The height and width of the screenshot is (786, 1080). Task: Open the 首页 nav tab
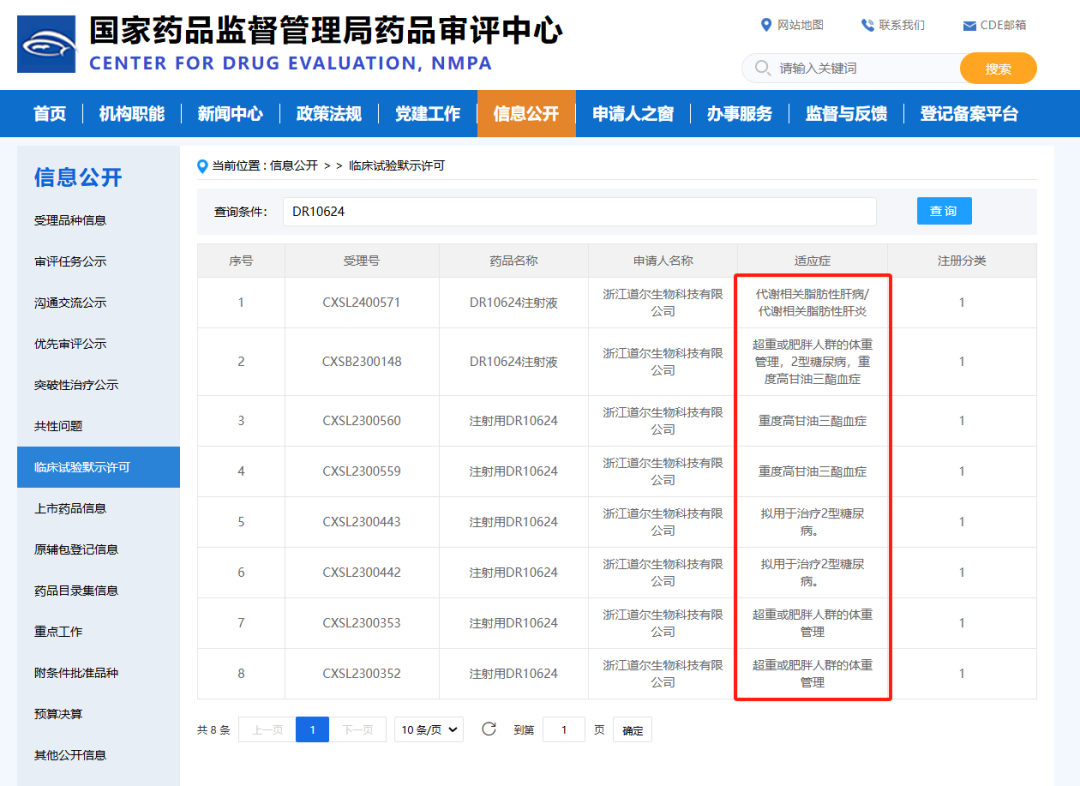point(50,114)
